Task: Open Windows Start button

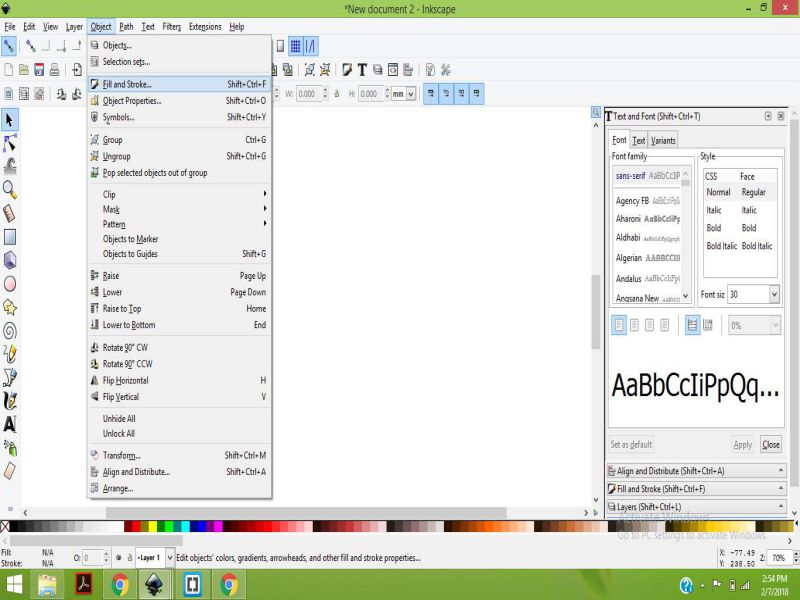Action: [x=14, y=585]
